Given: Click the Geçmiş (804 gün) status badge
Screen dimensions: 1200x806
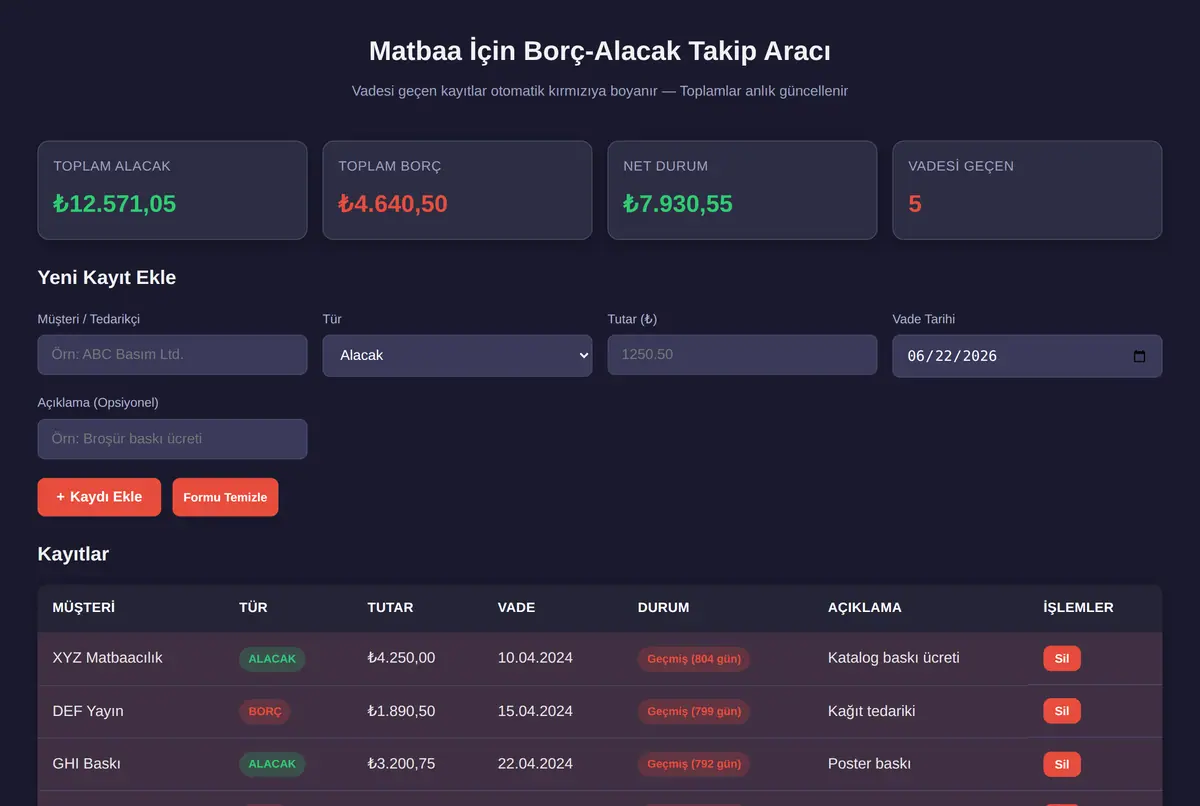Looking at the screenshot, I should (694, 659).
